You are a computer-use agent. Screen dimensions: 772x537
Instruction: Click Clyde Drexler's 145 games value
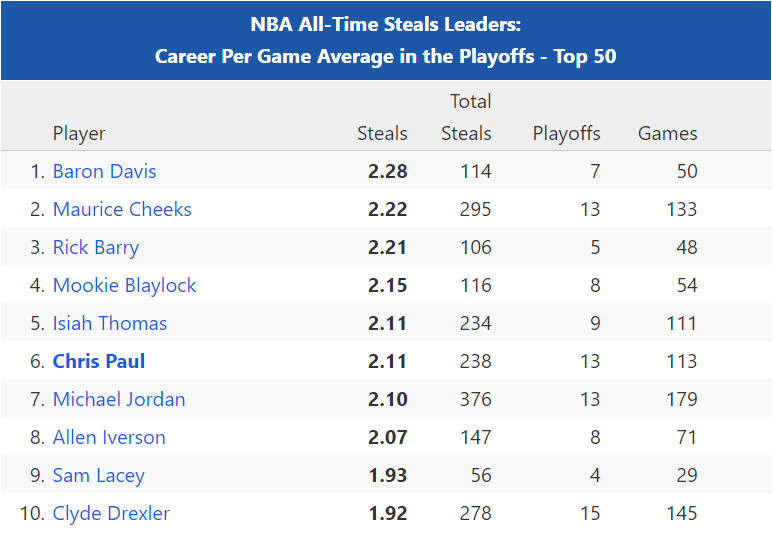(x=680, y=513)
